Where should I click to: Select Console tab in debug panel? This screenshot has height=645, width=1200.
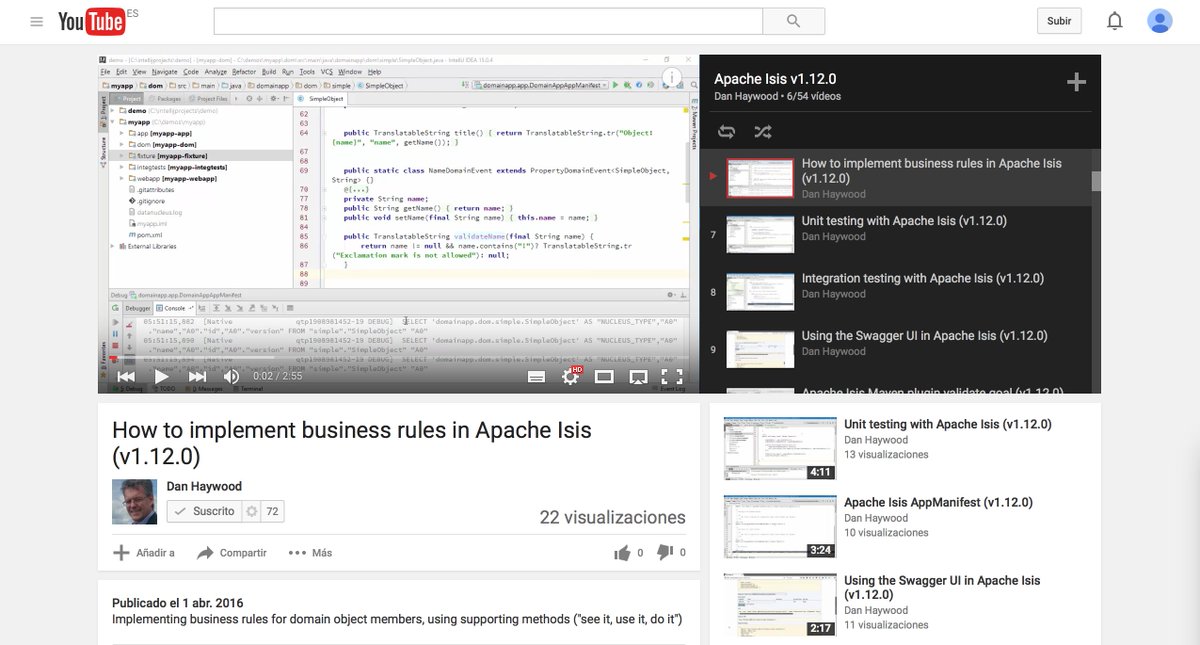pos(172,308)
